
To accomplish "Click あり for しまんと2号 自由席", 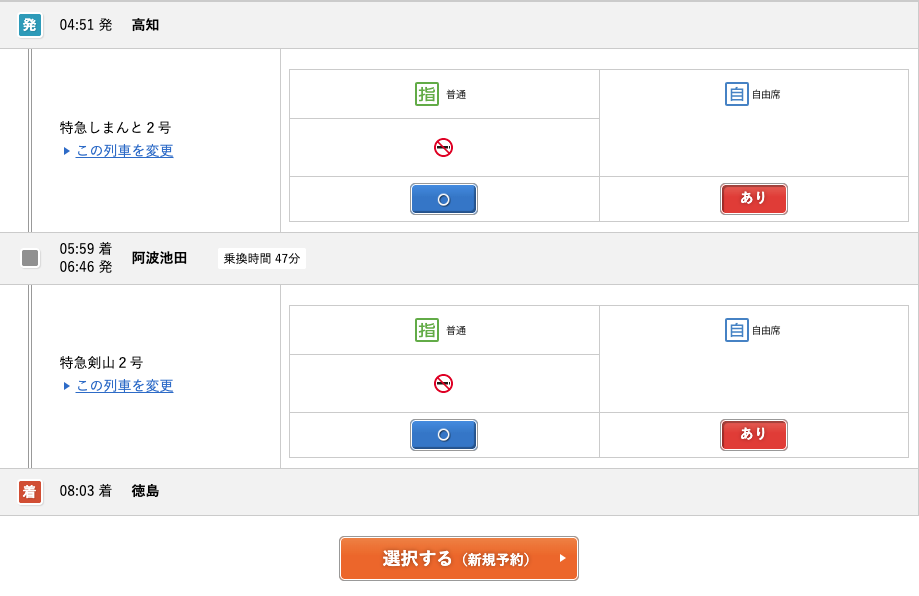I will pos(753,199).
